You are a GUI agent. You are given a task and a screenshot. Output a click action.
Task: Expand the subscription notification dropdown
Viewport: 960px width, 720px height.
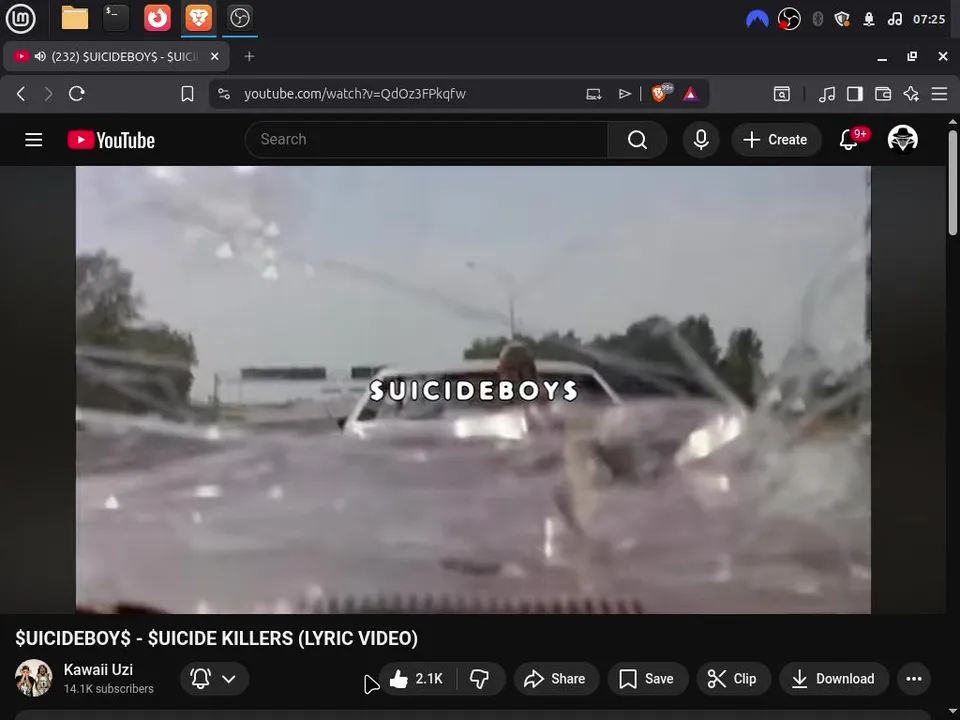(x=214, y=678)
